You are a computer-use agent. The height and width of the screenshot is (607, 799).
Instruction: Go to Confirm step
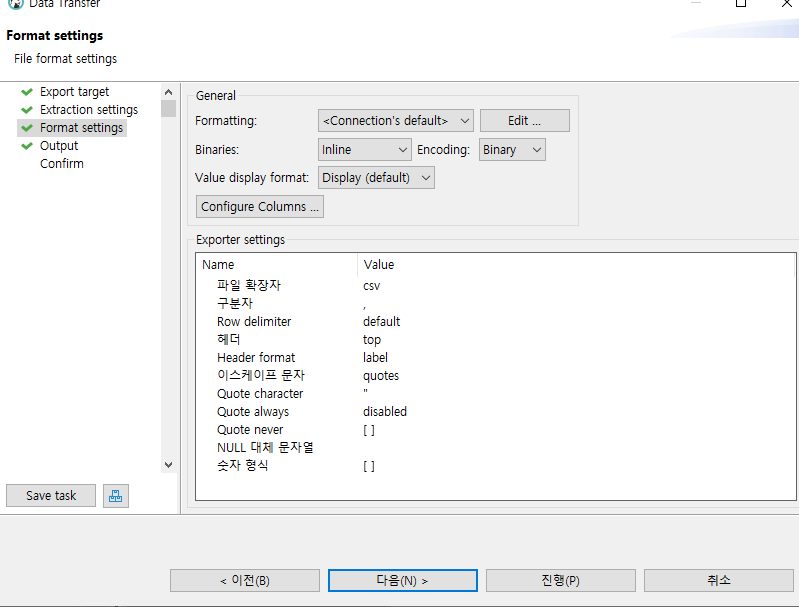click(x=62, y=164)
